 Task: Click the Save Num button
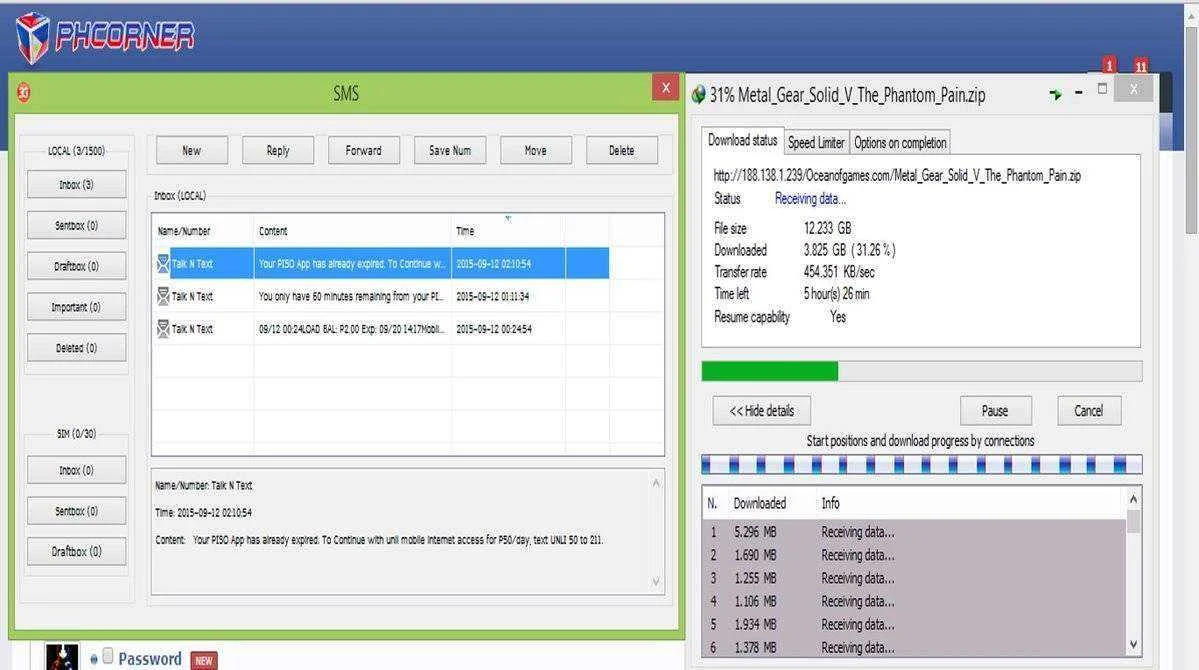pos(450,151)
